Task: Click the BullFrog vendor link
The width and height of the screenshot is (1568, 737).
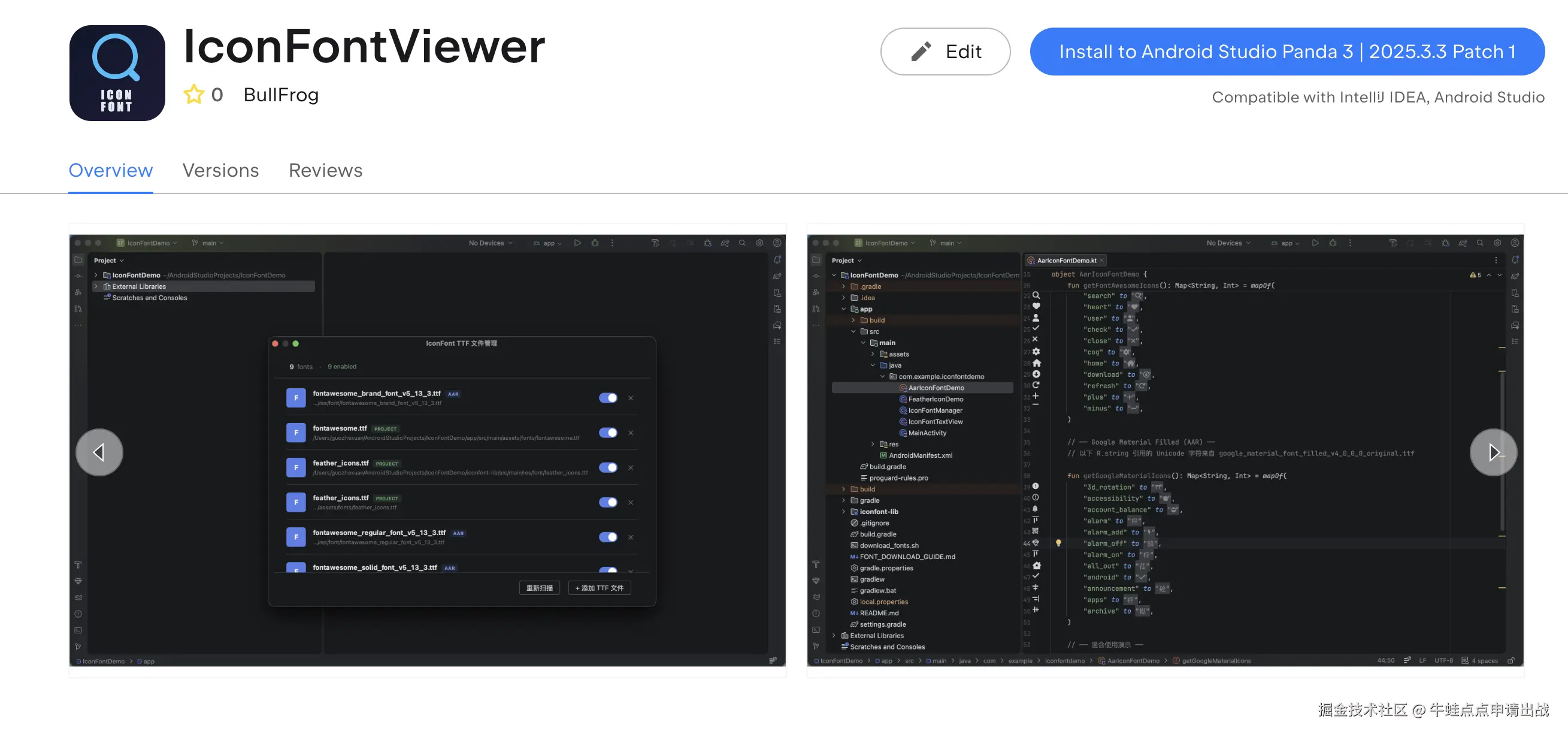Action: click(x=281, y=95)
